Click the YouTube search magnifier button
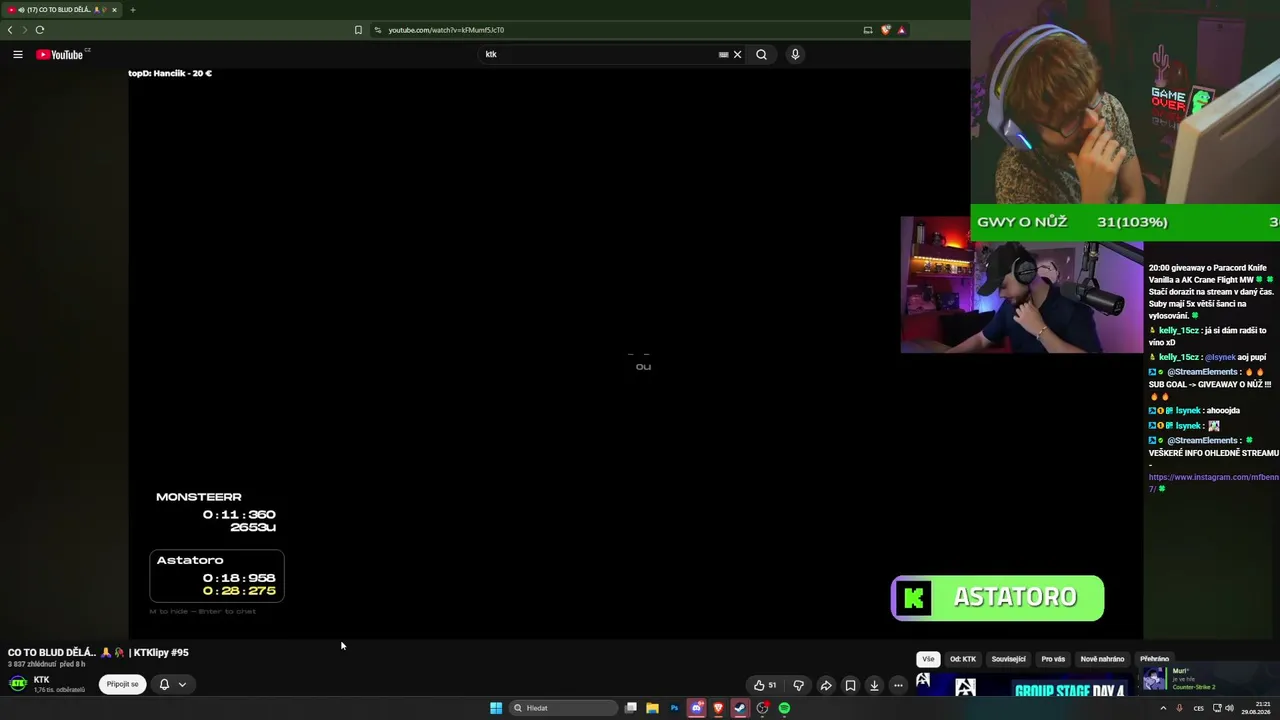Viewport: 1280px width, 720px height. 761,54
